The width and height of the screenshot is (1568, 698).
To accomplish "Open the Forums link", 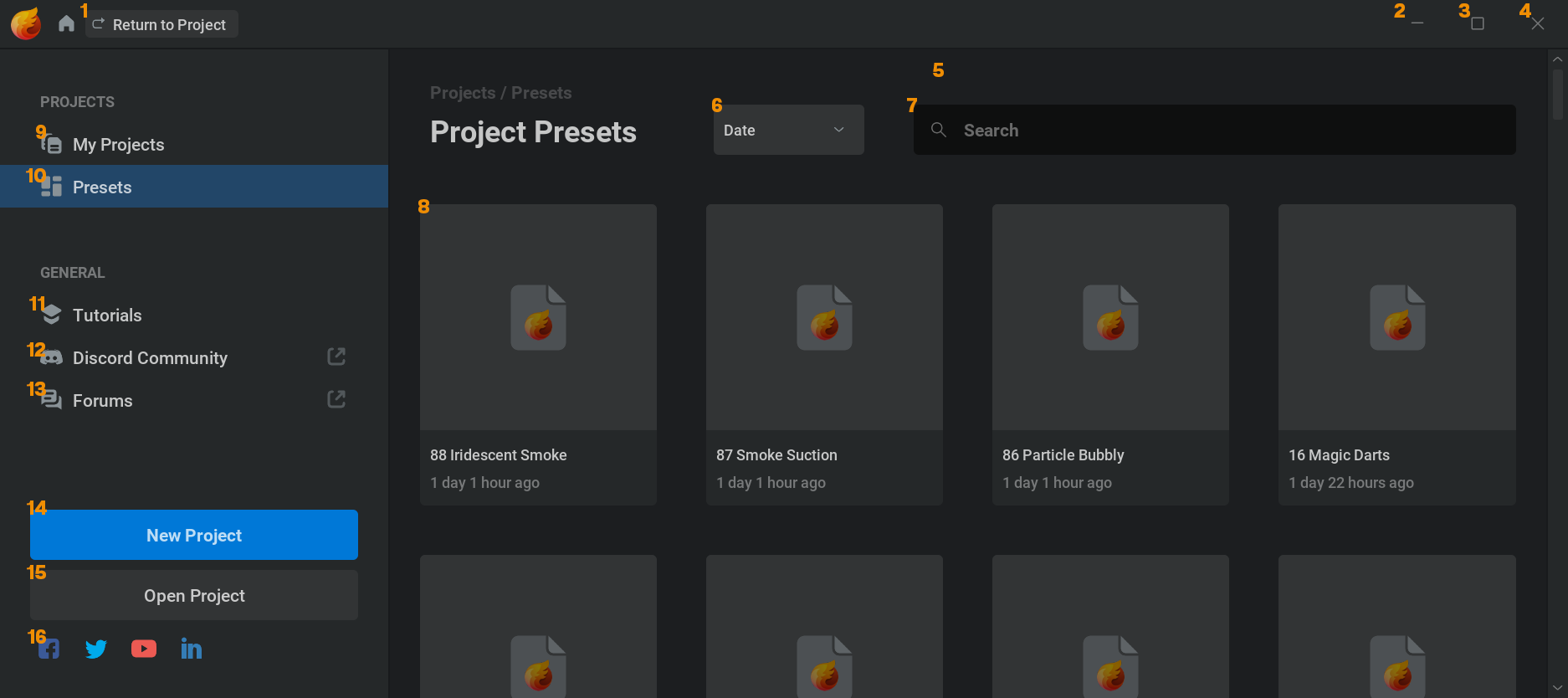I will (194, 400).
